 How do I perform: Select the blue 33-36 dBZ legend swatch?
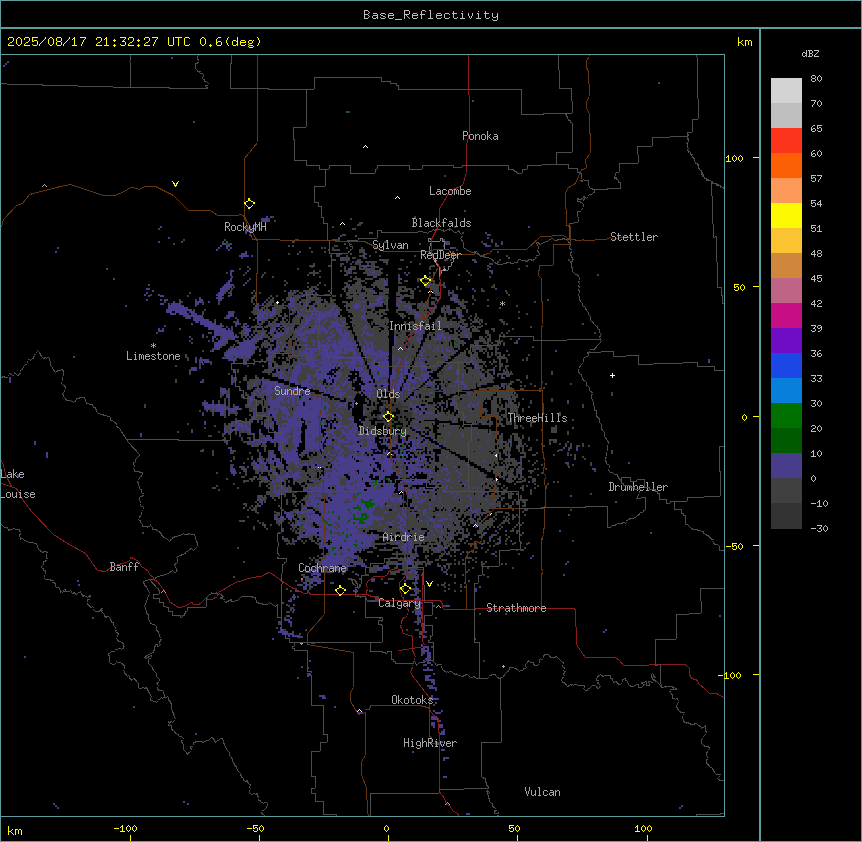tap(786, 365)
